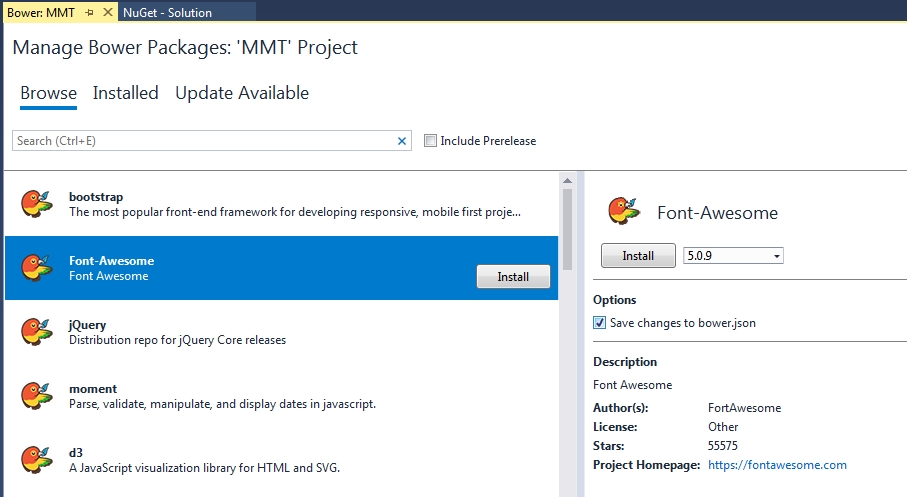Image resolution: width=907 pixels, height=497 pixels.
Task: Click the 'Font Awesome' description under Description
Action: 632,385
